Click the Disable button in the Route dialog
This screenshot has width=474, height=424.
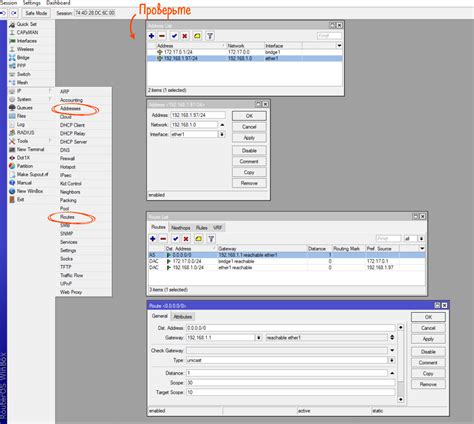(x=428, y=352)
